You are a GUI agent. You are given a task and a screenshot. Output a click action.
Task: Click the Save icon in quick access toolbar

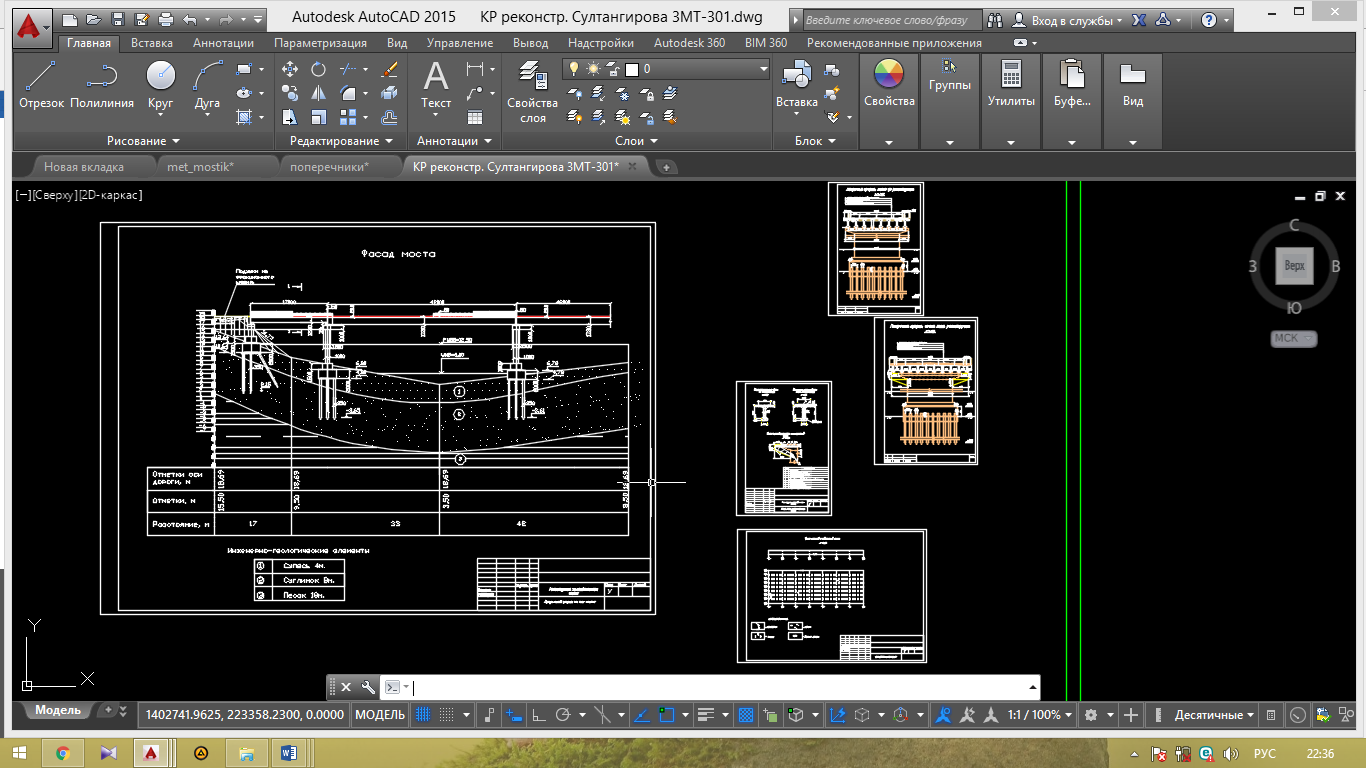118,19
